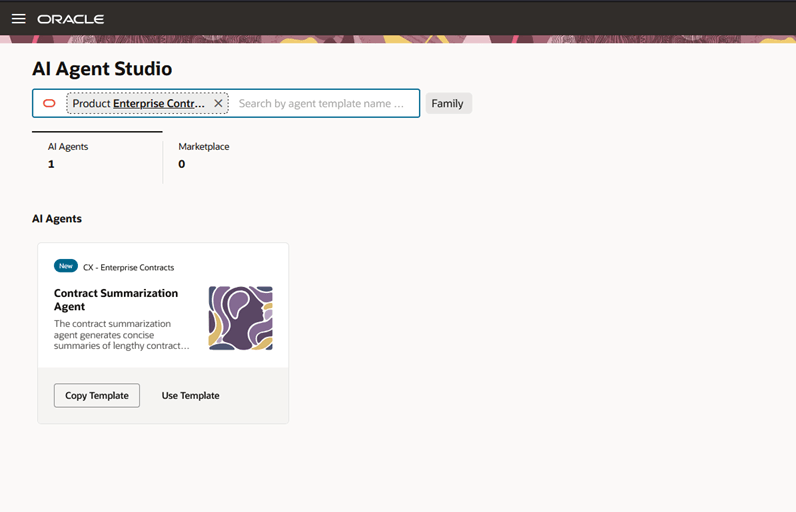Click the AI Agent Studio heading
Image resolution: width=796 pixels, height=512 pixels.
coord(102,69)
